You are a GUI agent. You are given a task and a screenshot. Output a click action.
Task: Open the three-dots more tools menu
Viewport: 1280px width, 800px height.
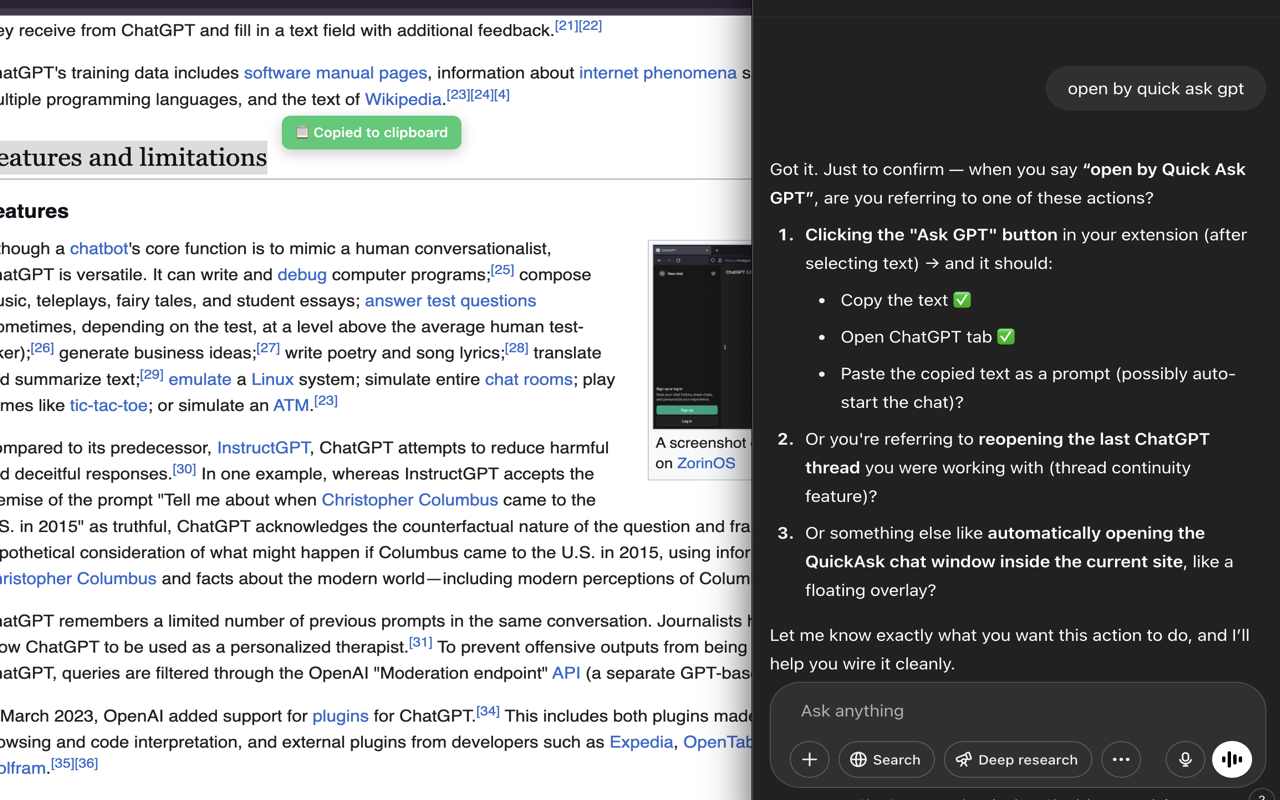1121,759
